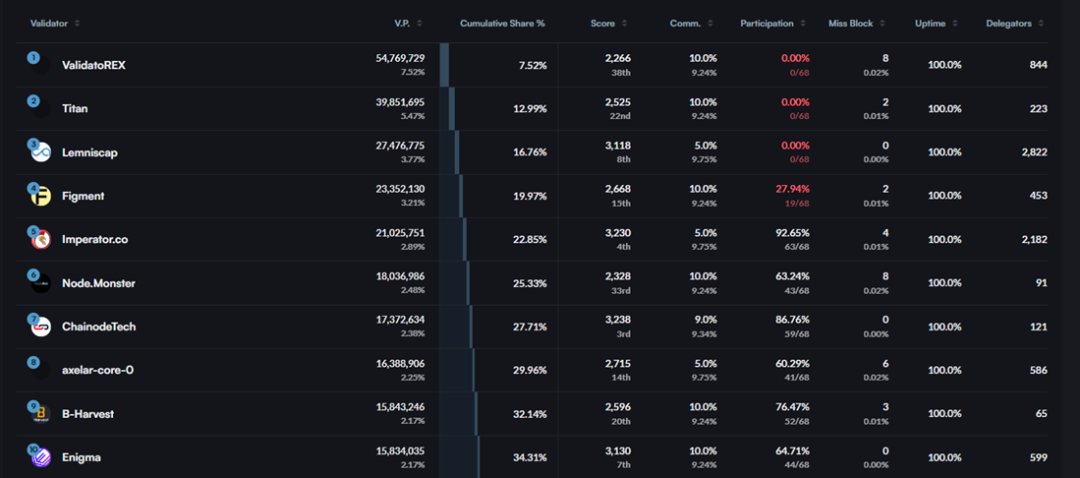The image size is (1080, 478).
Task: Sort by Uptime column arrows
Action: (955, 23)
